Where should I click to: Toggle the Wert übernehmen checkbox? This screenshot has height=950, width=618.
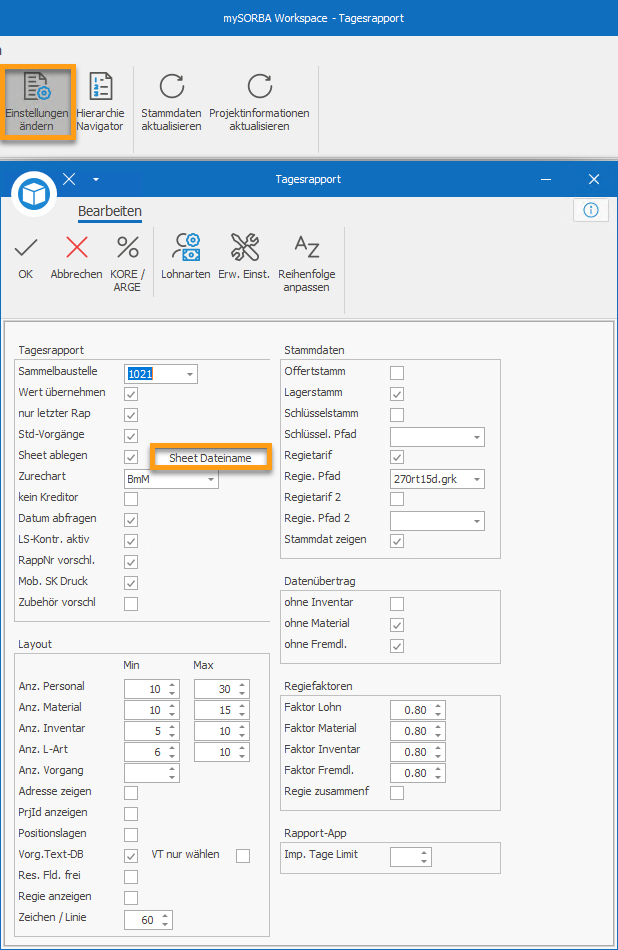pos(131,394)
